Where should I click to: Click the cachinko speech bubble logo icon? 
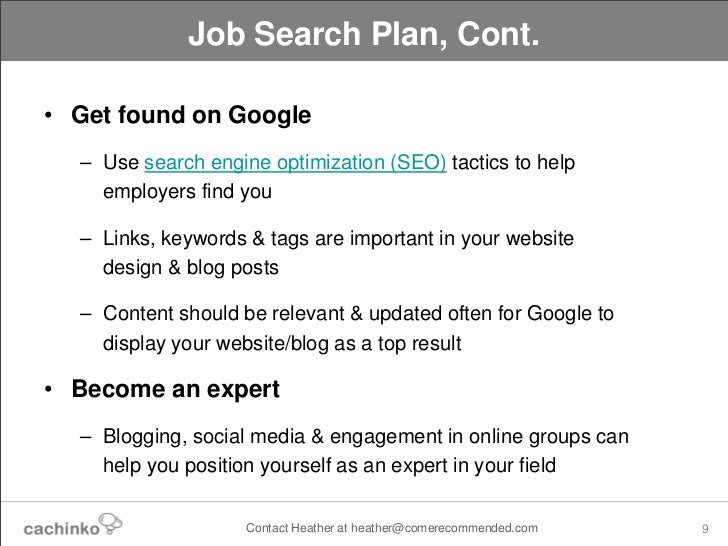[x=110, y=524]
